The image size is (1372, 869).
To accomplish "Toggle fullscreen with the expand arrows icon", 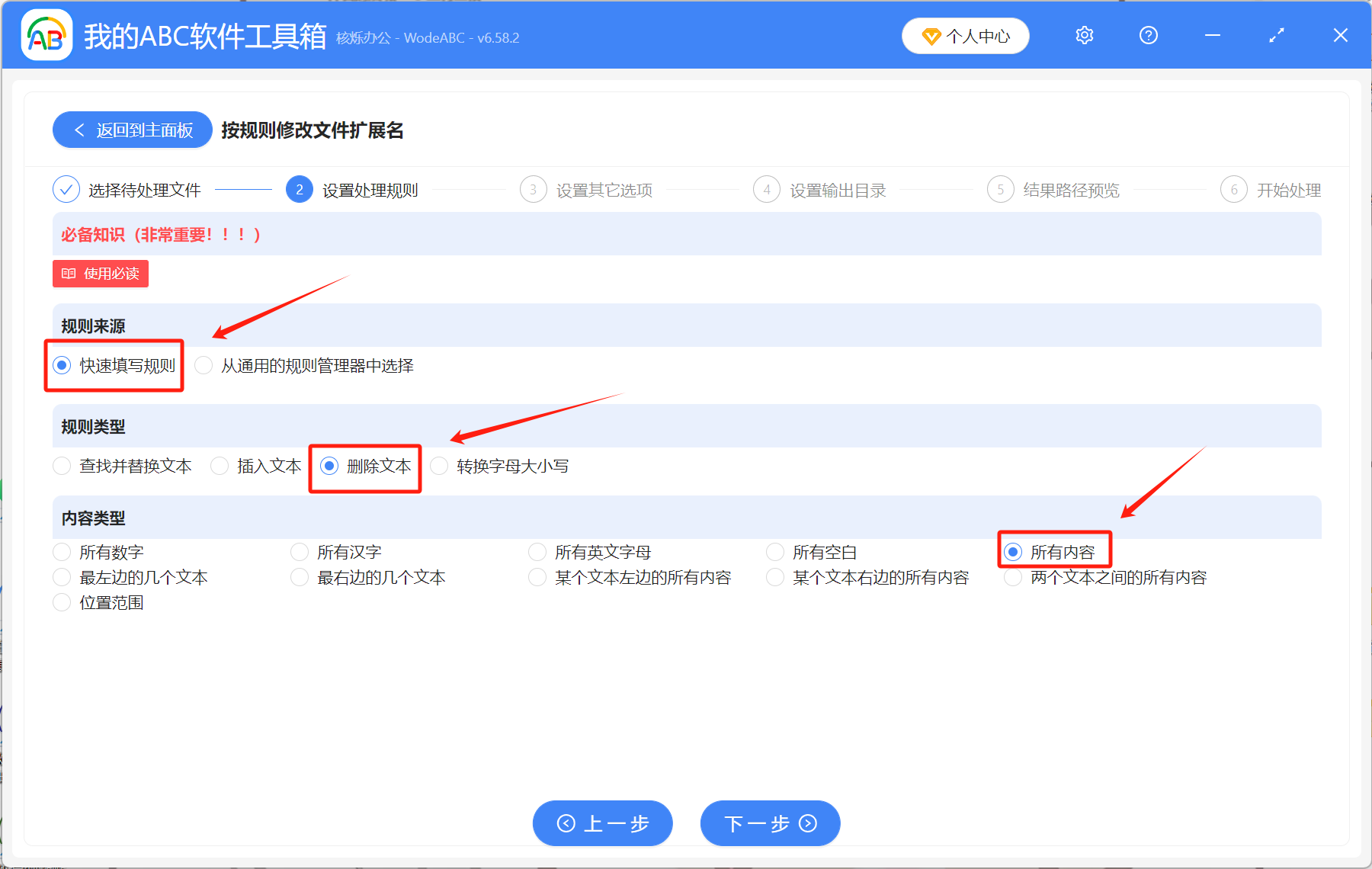I will pyautogui.click(x=1276, y=35).
